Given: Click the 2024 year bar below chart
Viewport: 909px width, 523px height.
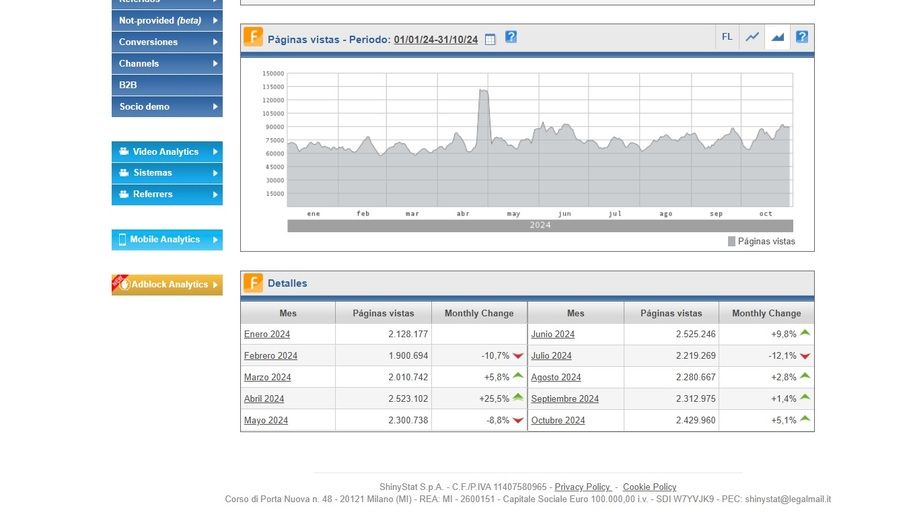Looking at the screenshot, I should [x=540, y=225].
